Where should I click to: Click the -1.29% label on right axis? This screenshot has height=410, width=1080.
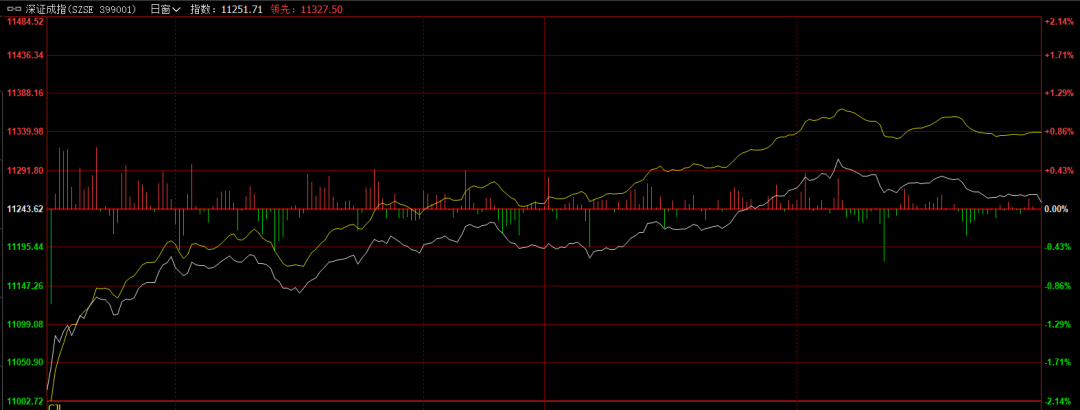(x=1059, y=323)
